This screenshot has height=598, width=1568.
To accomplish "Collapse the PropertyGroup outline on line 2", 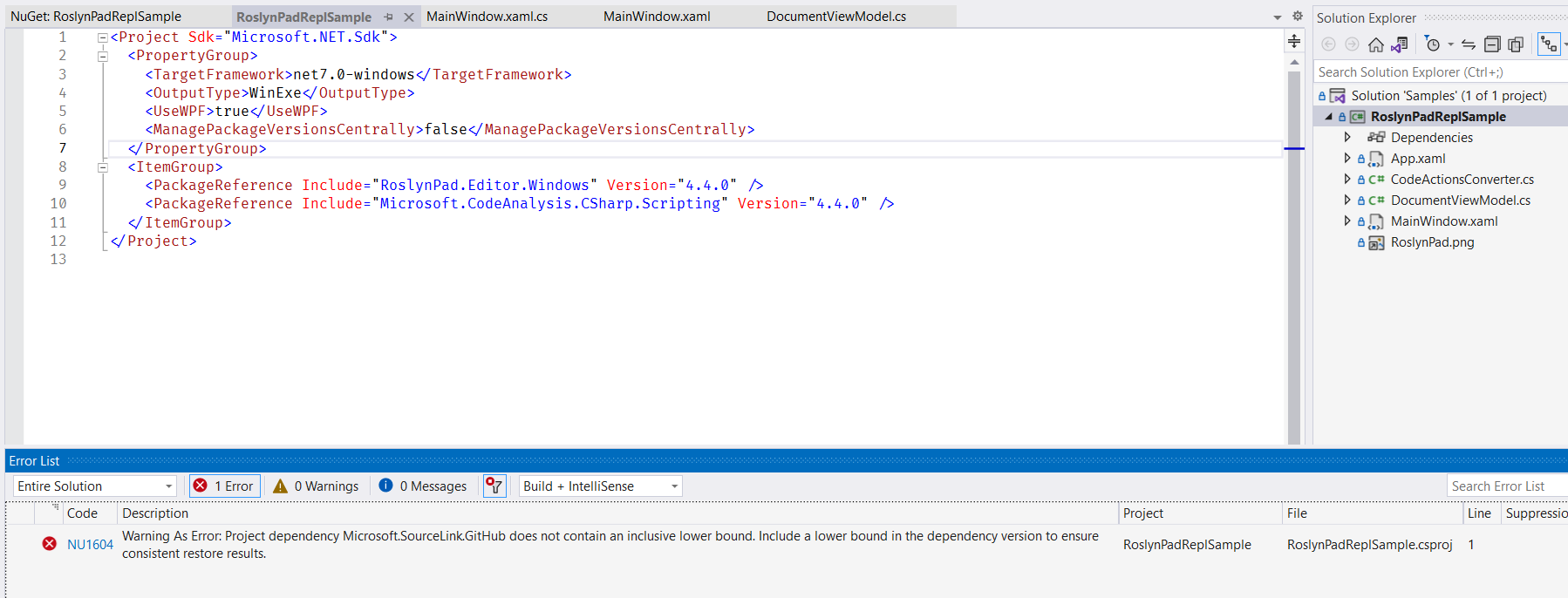I will click(103, 56).
